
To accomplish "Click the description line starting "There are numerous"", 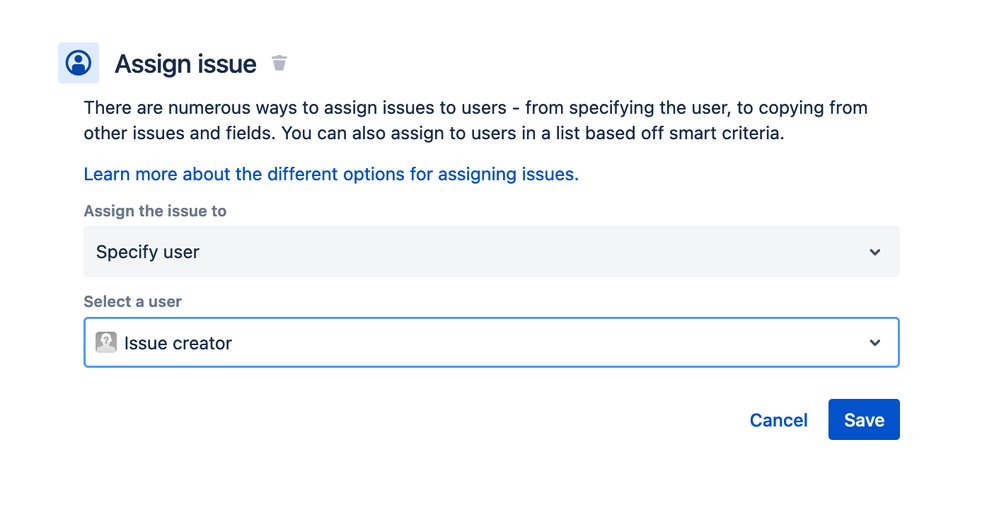I will 475,108.
